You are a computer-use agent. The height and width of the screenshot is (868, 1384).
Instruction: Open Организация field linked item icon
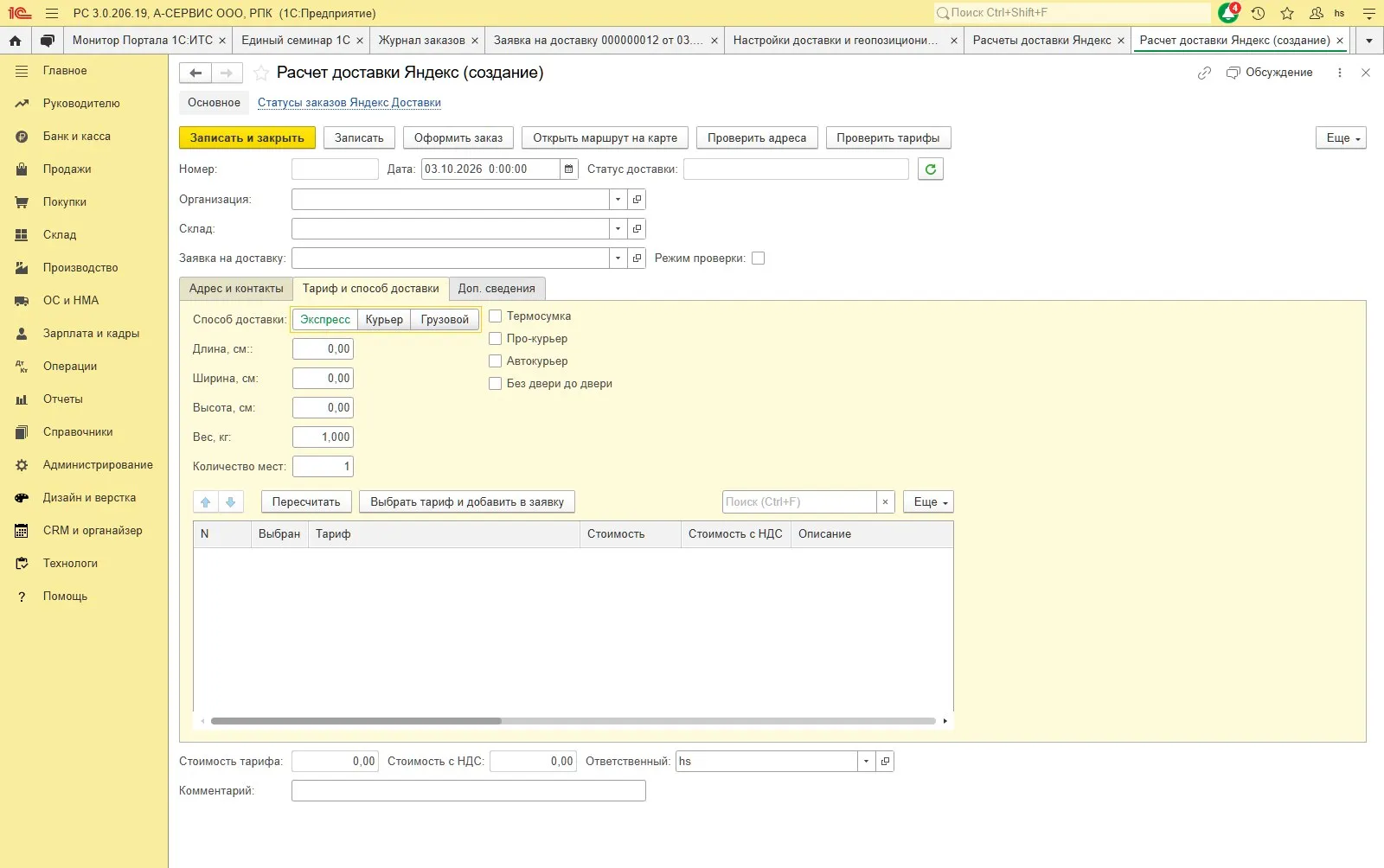[637, 200]
